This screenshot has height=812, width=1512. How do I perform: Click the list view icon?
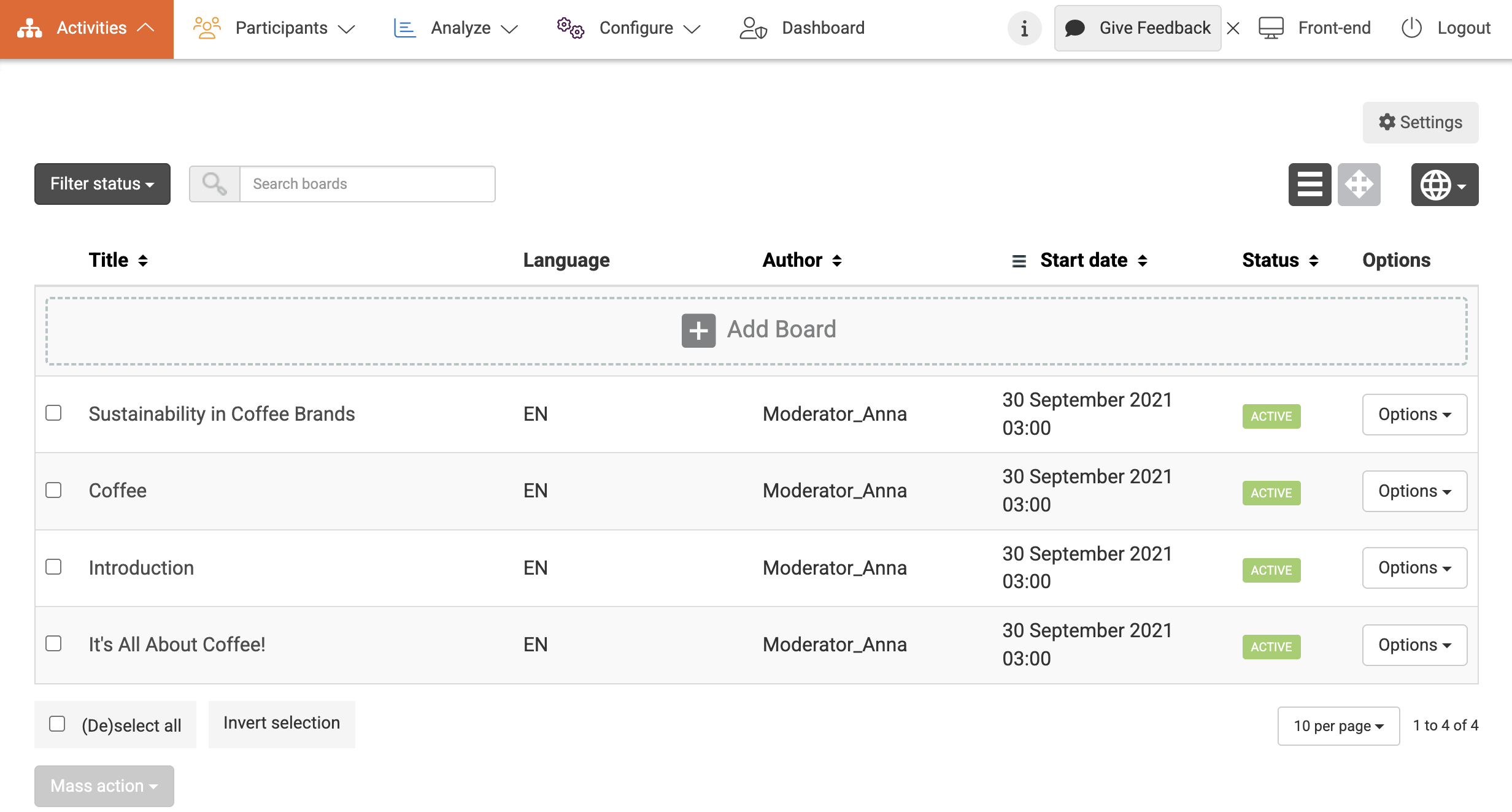1309,184
